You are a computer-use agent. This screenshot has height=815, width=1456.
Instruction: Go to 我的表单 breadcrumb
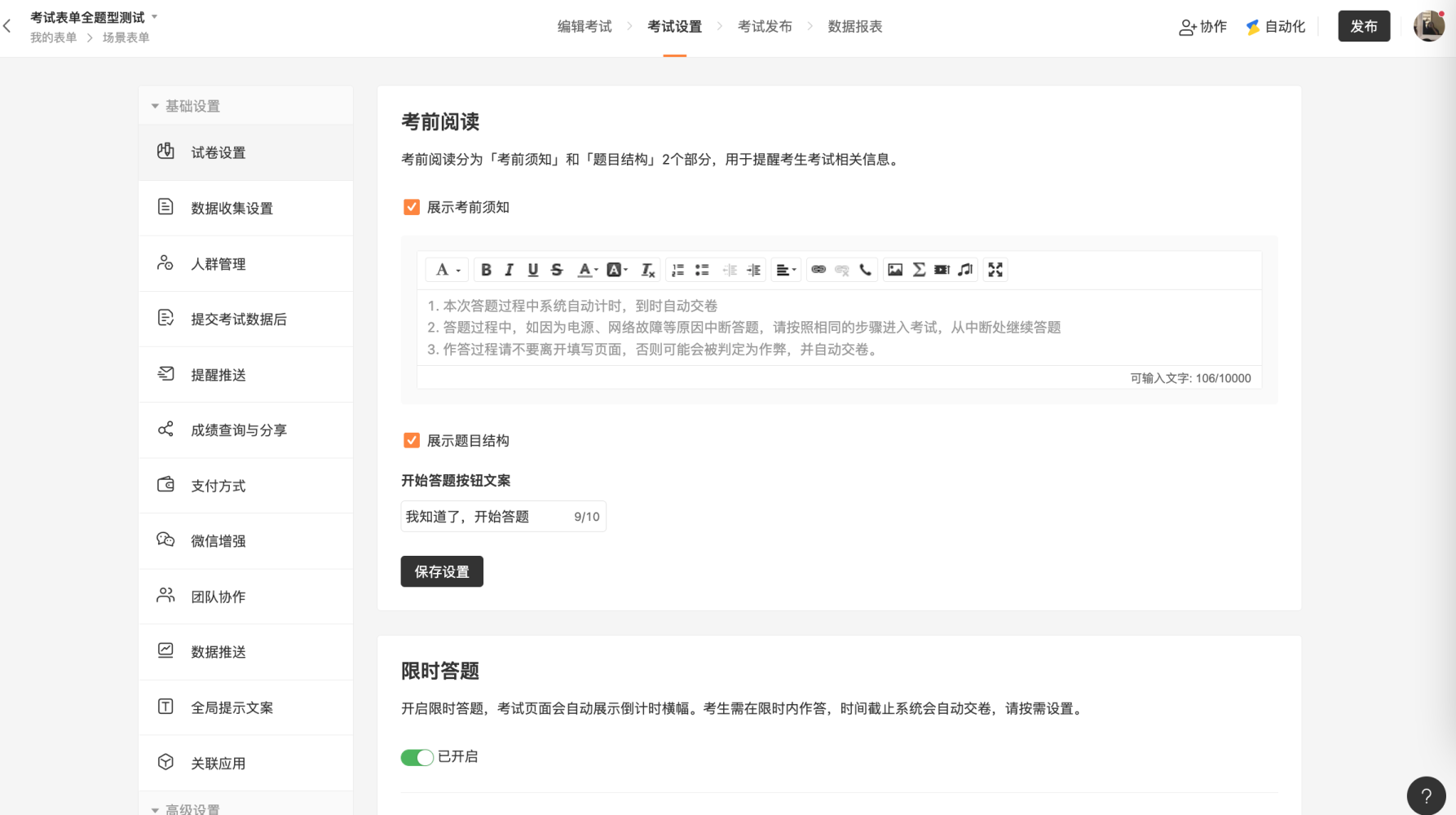pyautogui.click(x=54, y=37)
